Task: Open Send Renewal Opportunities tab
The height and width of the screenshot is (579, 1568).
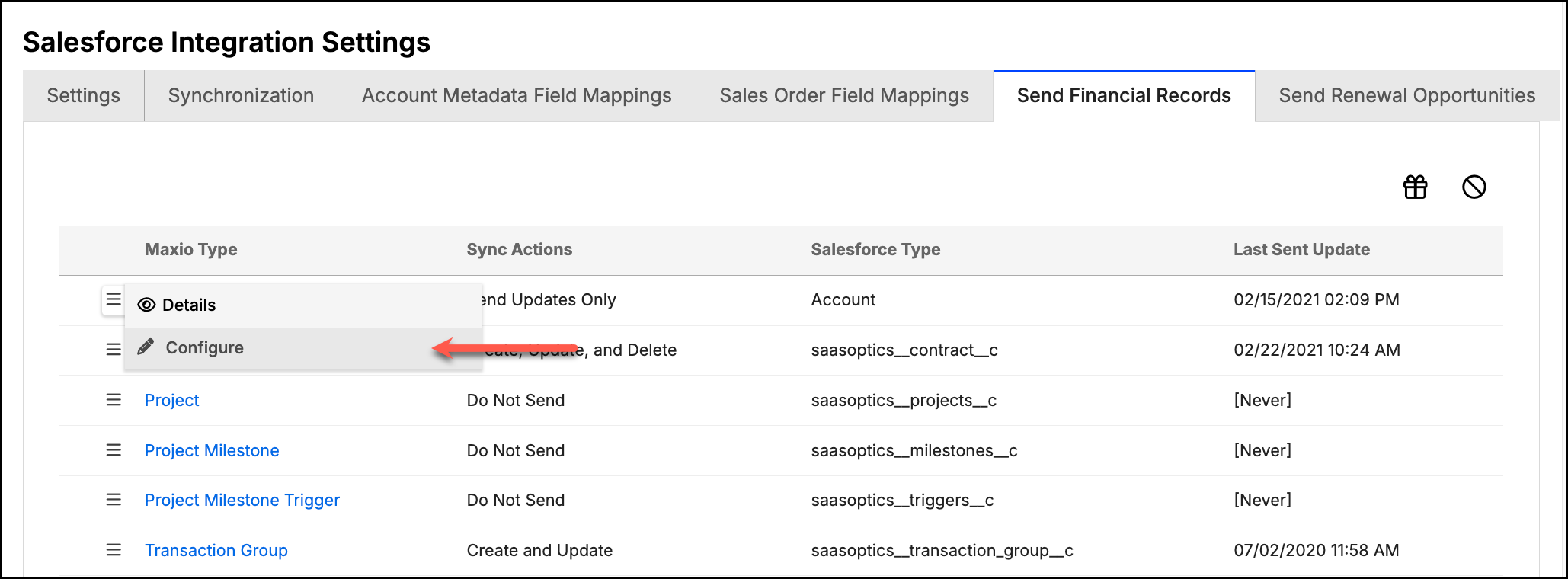Action: pos(1406,96)
